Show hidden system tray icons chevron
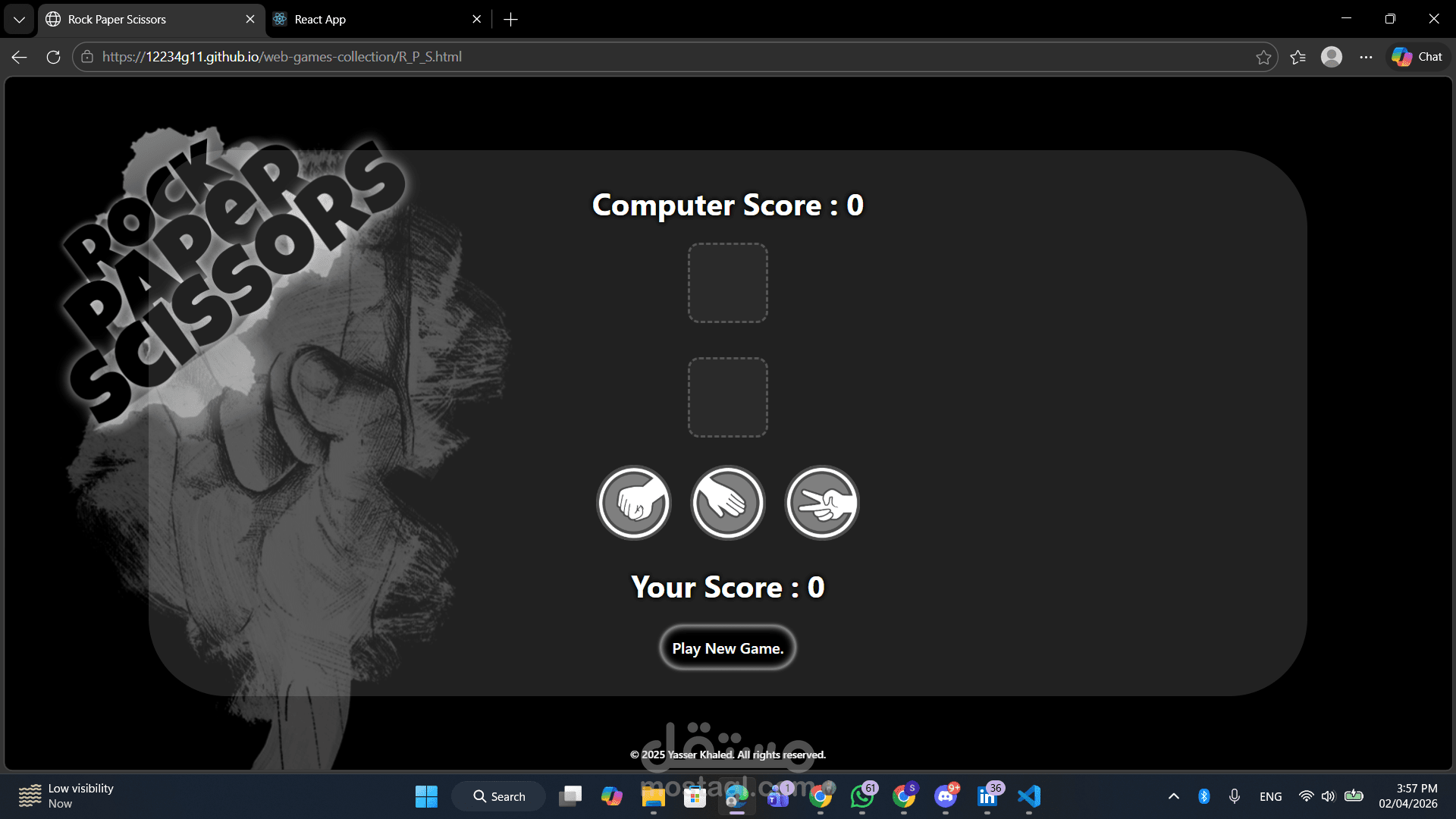 [1173, 796]
